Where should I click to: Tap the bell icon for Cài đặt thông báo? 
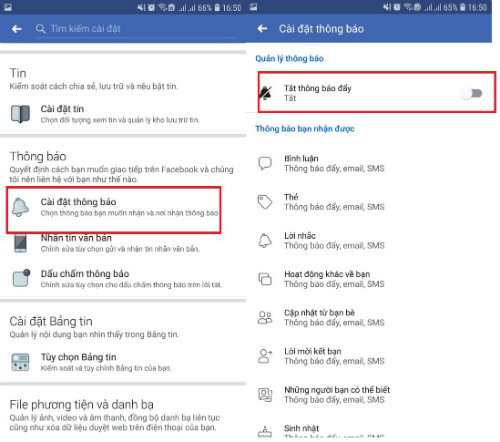20,207
